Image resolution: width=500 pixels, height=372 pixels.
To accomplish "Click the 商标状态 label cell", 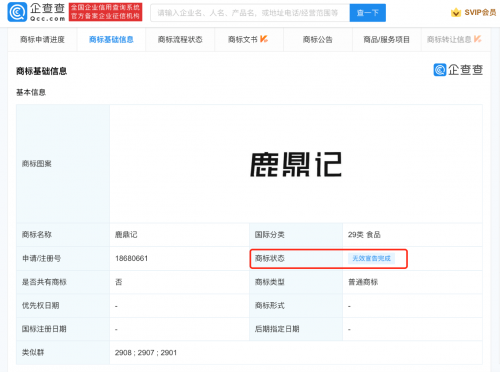I will click(x=296, y=258).
